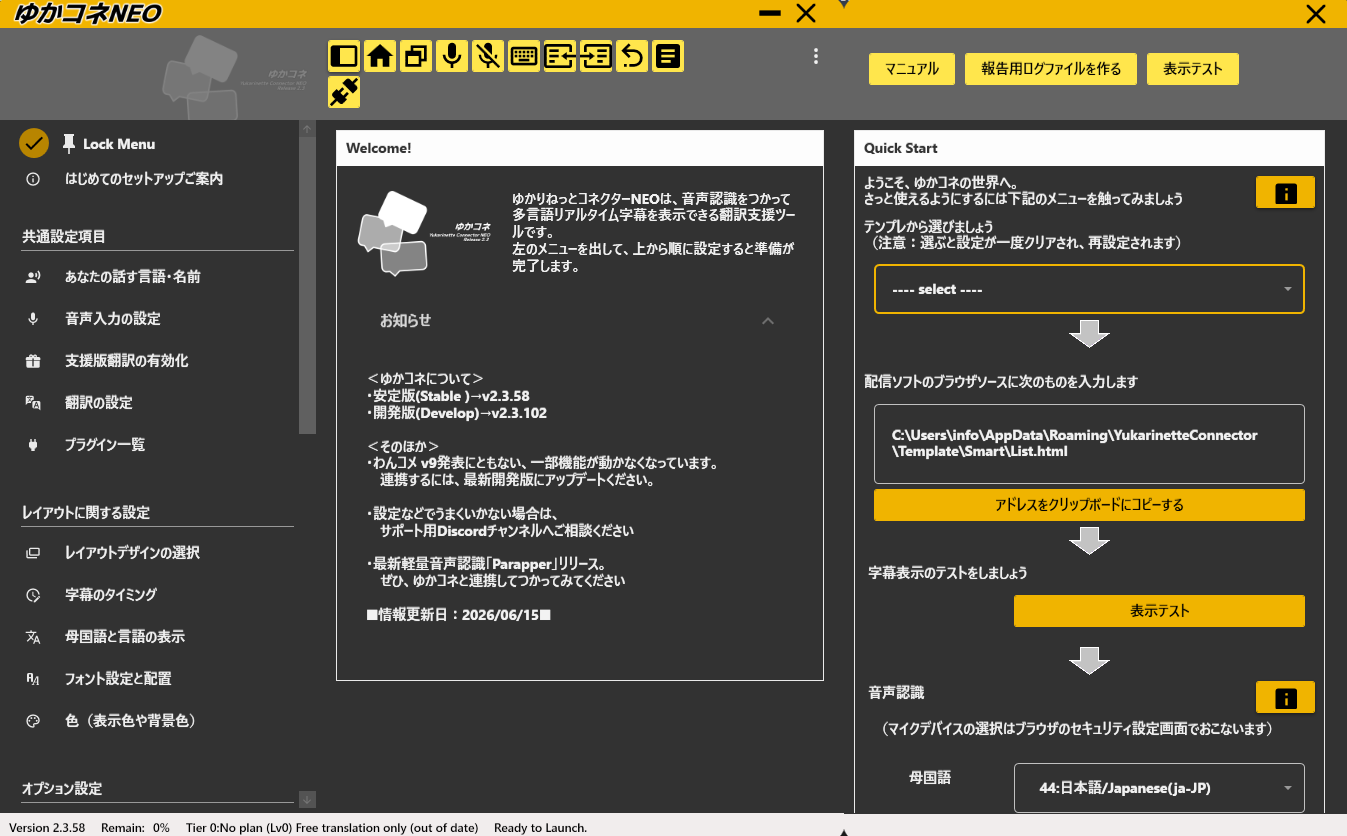Screen dimensions: 1347x836
Task: Click Ready to Launch. status text
Action: click(540, 828)
